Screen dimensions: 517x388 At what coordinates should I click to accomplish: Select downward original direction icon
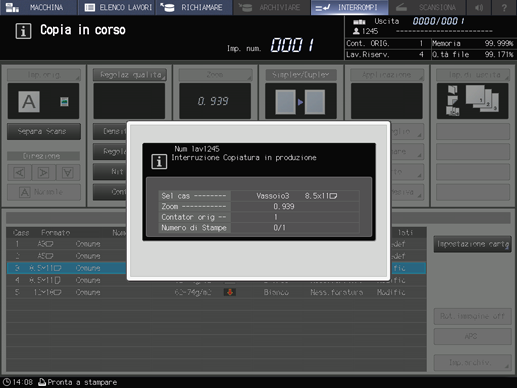tap(68, 172)
